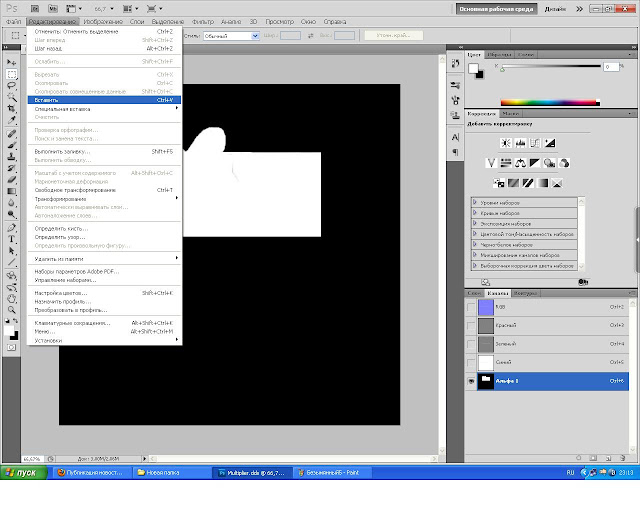Image resolution: width=640 pixels, height=512 pixels.
Task: Add a Levels adjustment
Action: 520,143
